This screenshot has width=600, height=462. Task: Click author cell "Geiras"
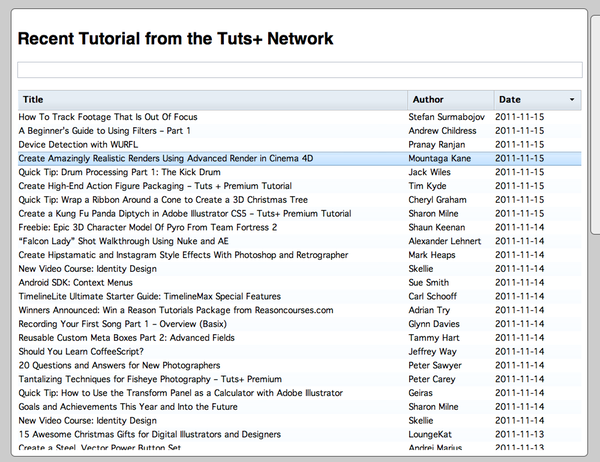coord(421,393)
